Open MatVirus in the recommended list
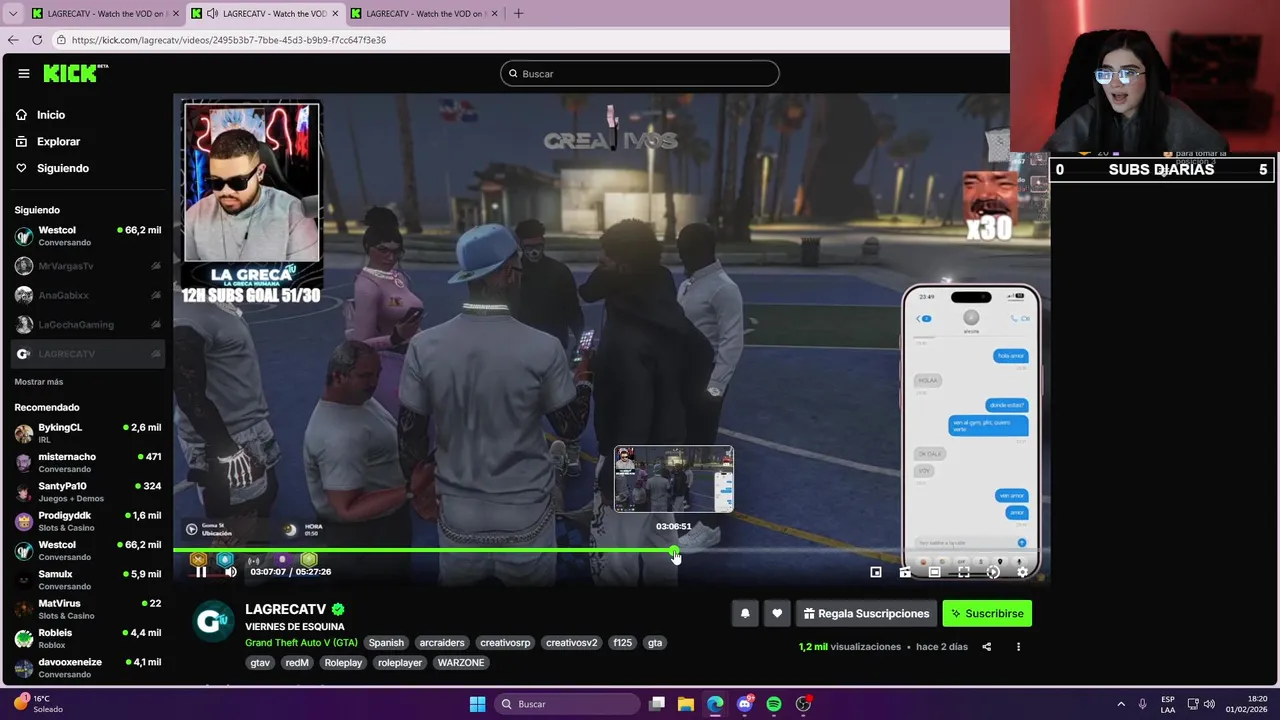1280x720 pixels. (x=88, y=609)
